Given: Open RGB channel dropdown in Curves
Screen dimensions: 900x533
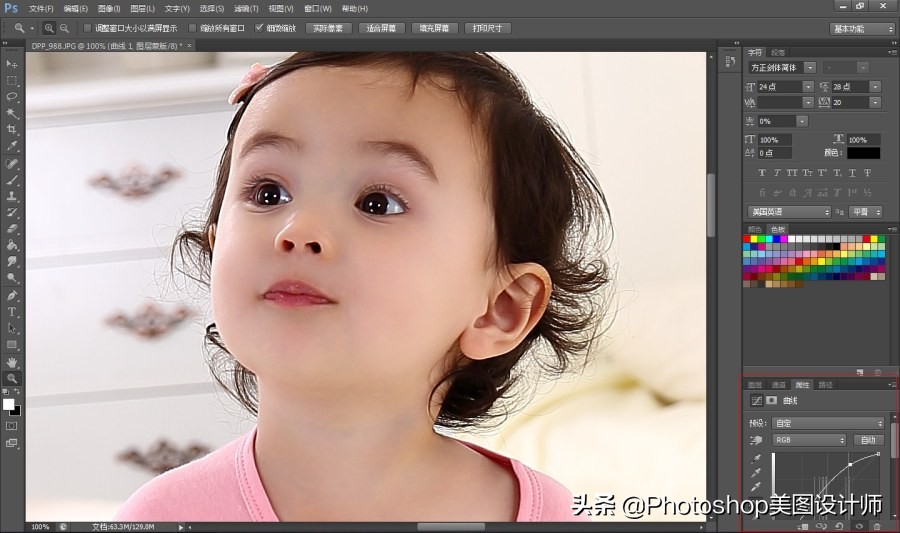Looking at the screenshot, I should tap(809, 440).
